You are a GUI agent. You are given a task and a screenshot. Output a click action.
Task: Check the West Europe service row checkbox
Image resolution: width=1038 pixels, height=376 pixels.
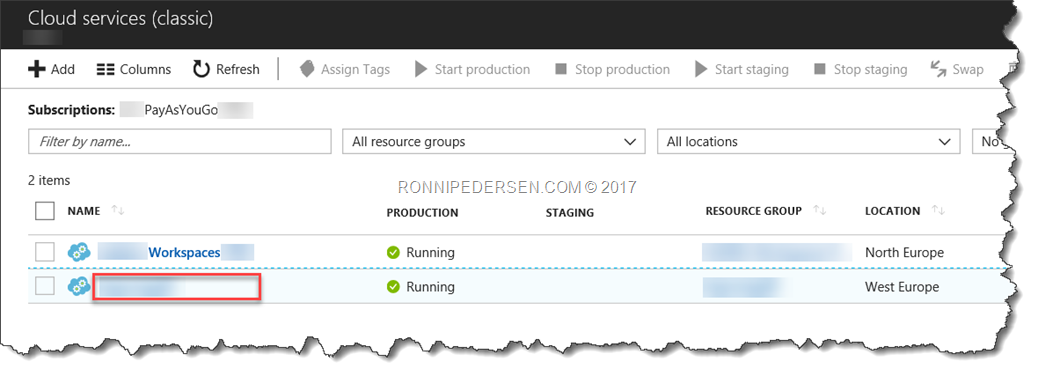coord(44,287)
